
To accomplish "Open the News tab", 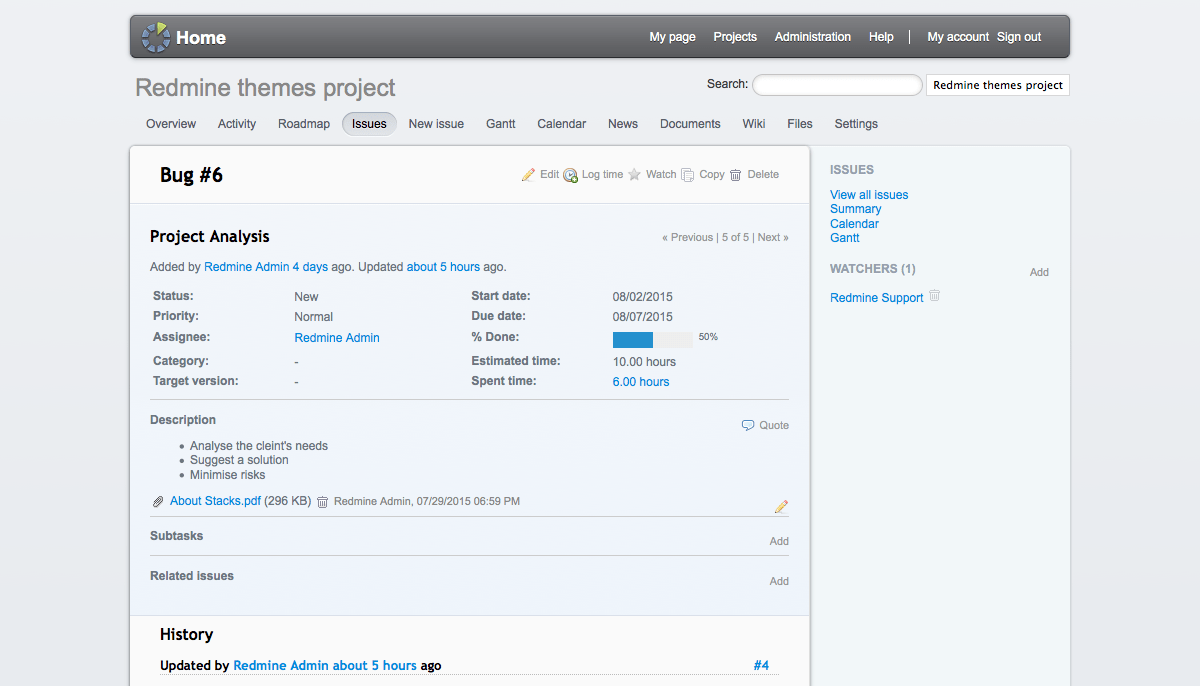I will click(x=623, y=124).
